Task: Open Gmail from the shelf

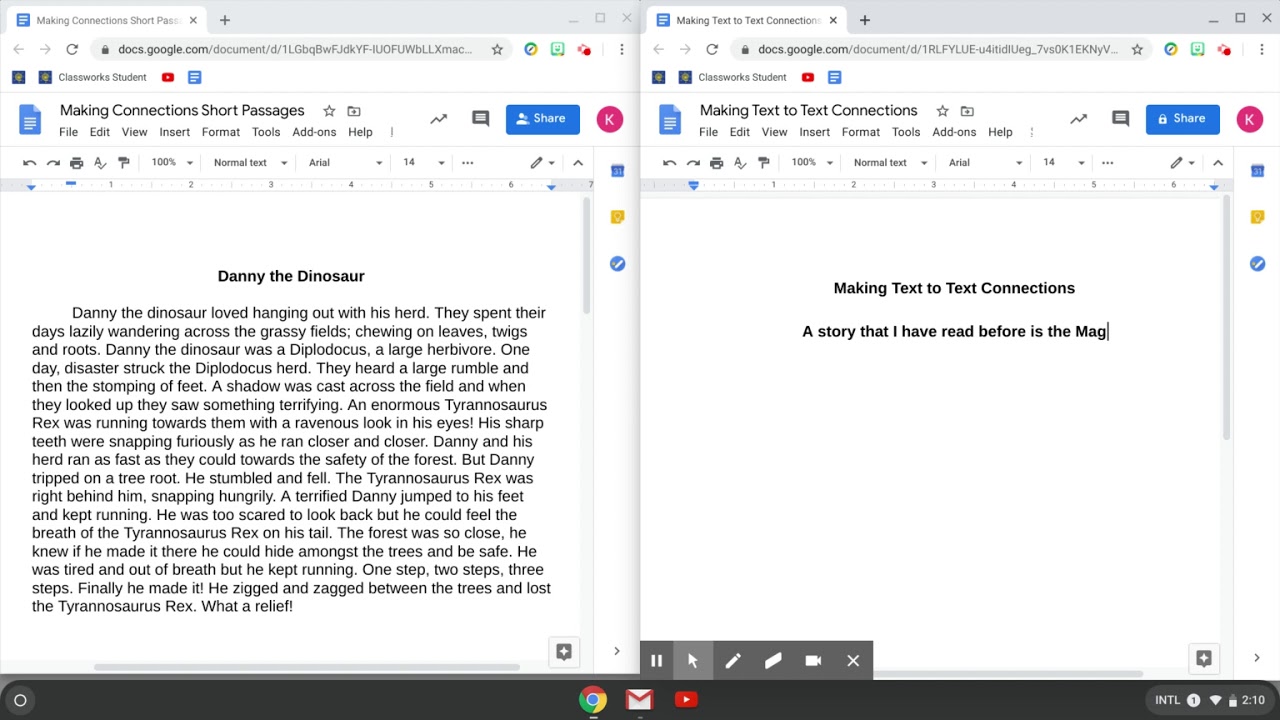Action: 639,700
